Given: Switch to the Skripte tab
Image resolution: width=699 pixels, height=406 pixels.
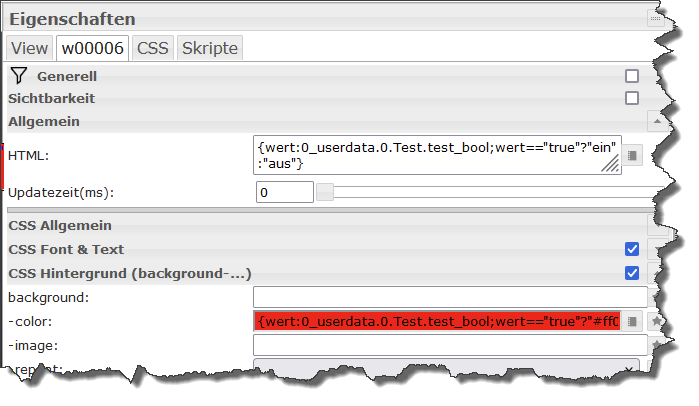Looking at the screenshot, I should [x=209, y=48].
